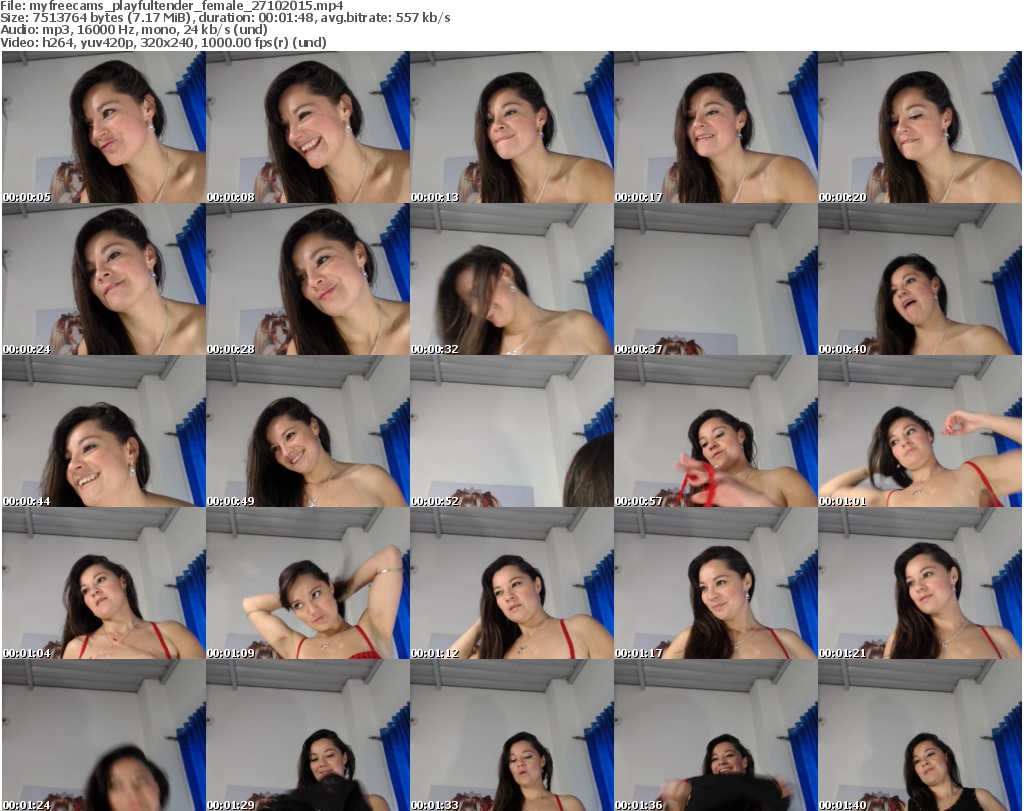The height and width of the screenshot is (811, 1024).
Task: Select the thumbnail frame at 00:01:04
Action: [x=104, y=583]
